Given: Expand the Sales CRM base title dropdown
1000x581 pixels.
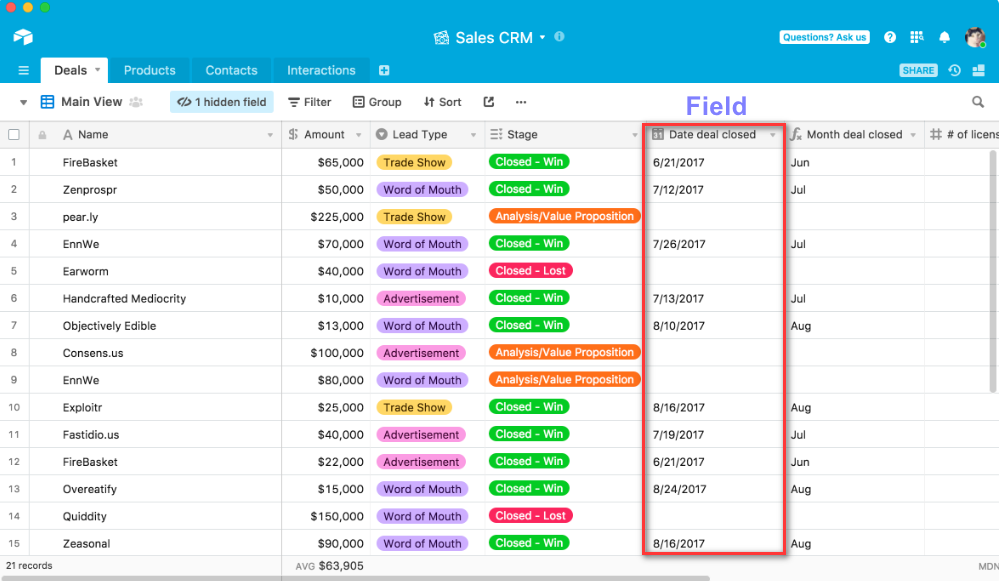Looking at the screenshot, I should pyautogui.click(x=542, y=37).
